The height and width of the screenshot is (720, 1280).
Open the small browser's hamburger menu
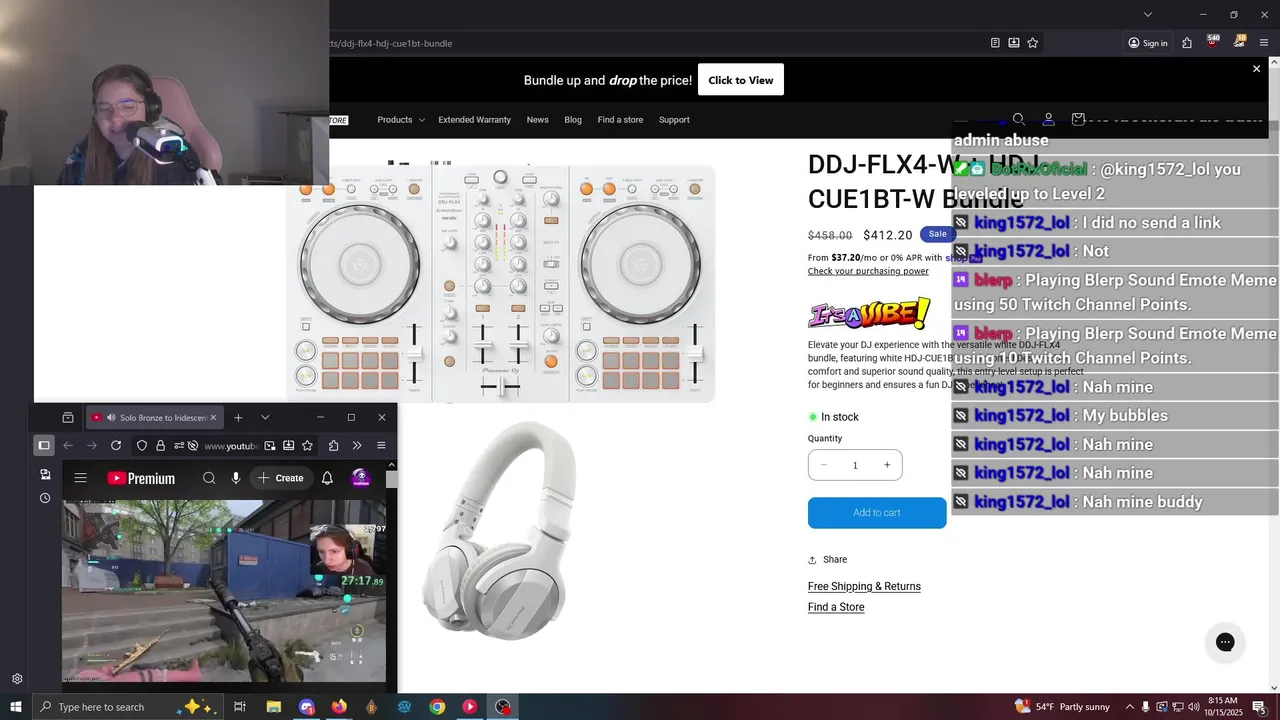pos(381,446)
